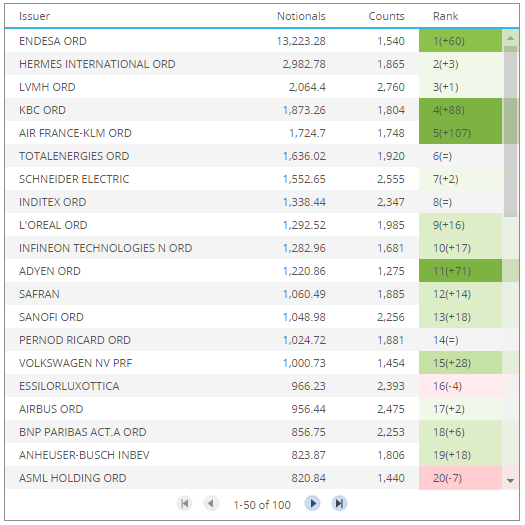Select LVMH ORD issuer
525x525 pixels.
click(x=47, y=87)
